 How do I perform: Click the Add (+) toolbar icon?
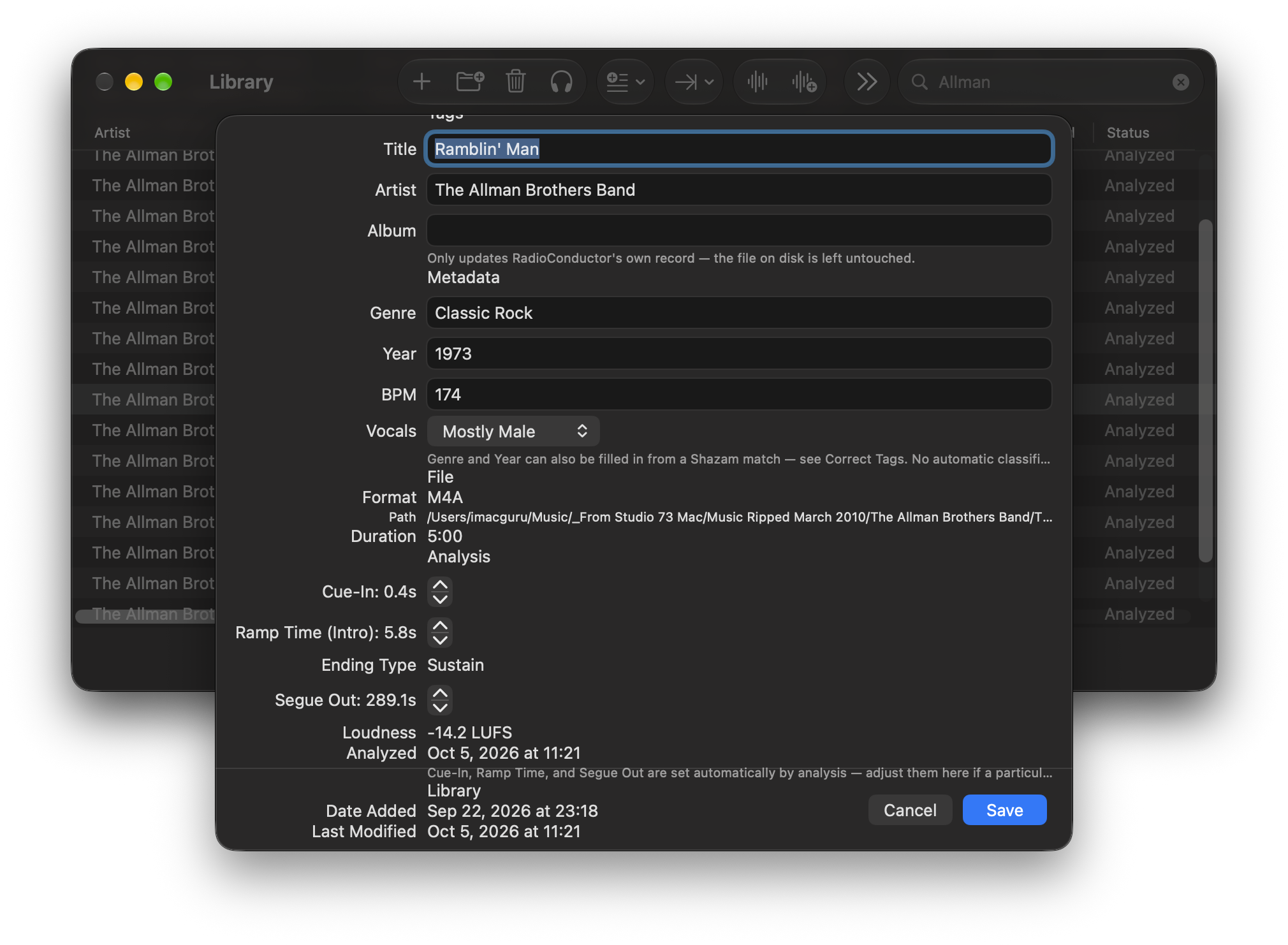pyautogui.click(x=421, y=82)
